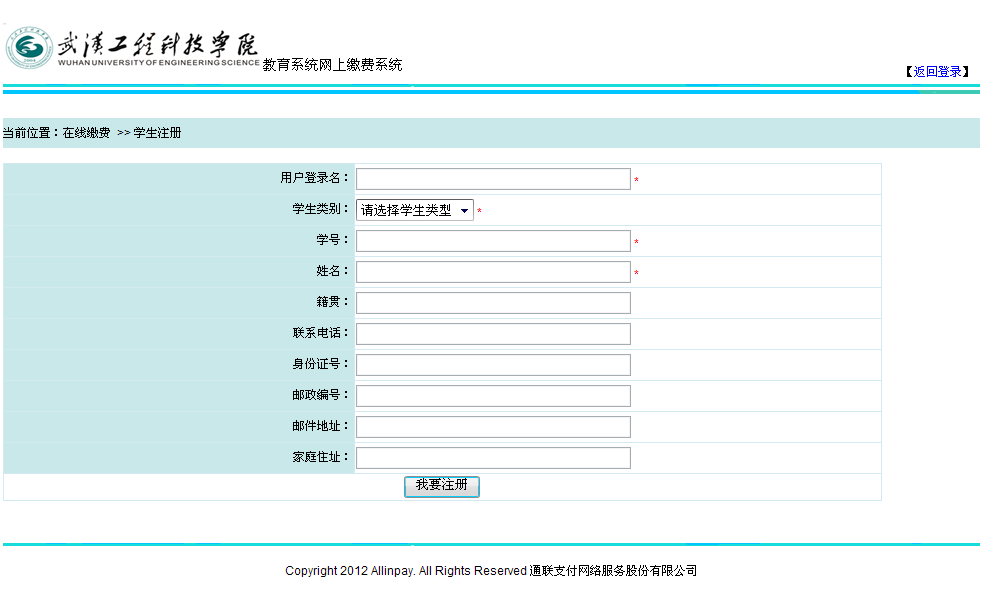Click the Allinpay copyright footer text

tap(490, 571)
